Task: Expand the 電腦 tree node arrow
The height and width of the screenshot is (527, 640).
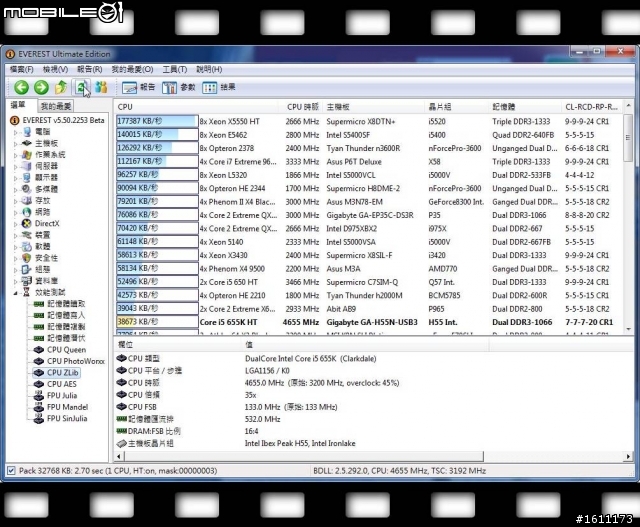Action: [x=16, y=132]
